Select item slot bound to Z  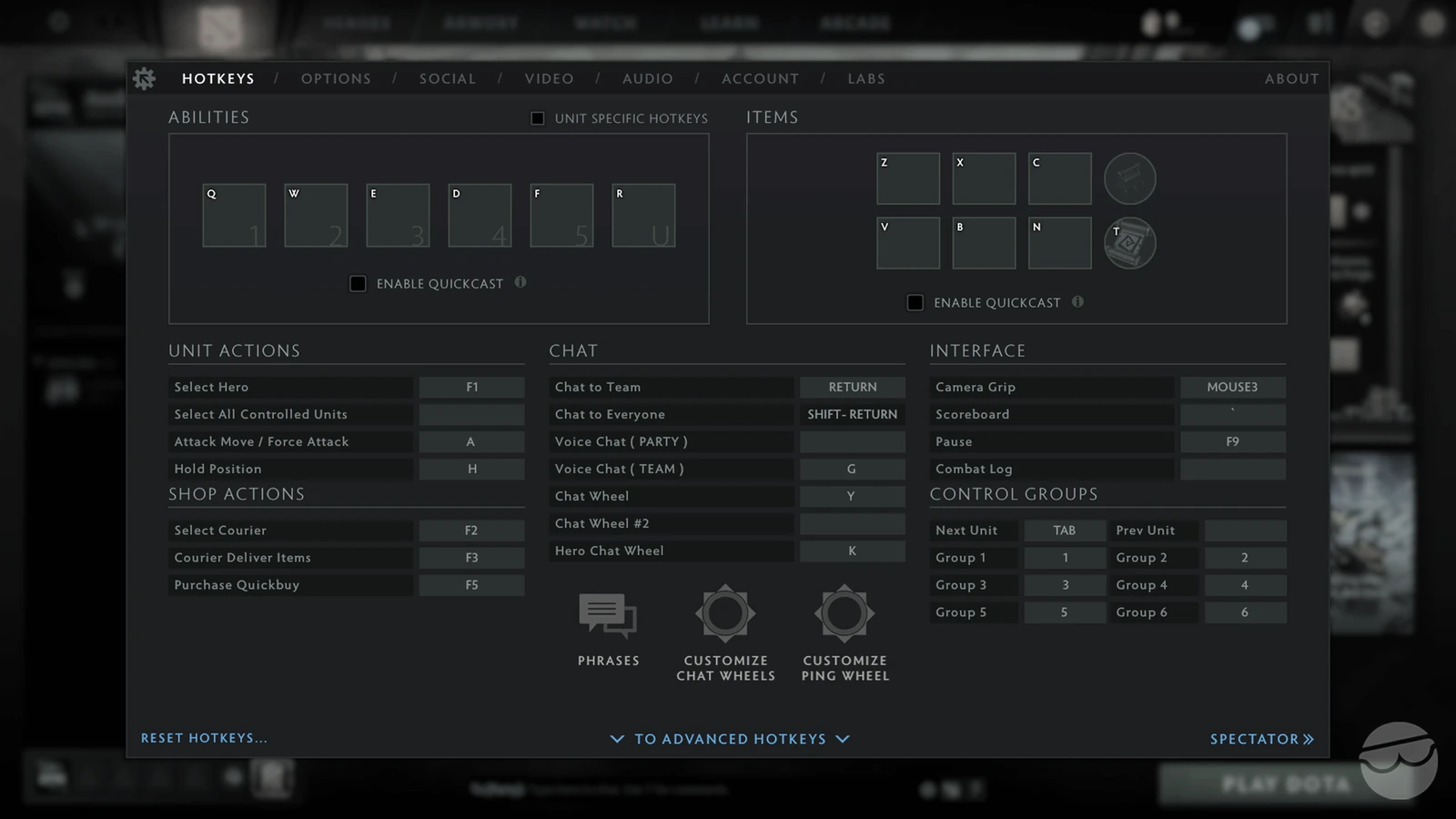908,178
